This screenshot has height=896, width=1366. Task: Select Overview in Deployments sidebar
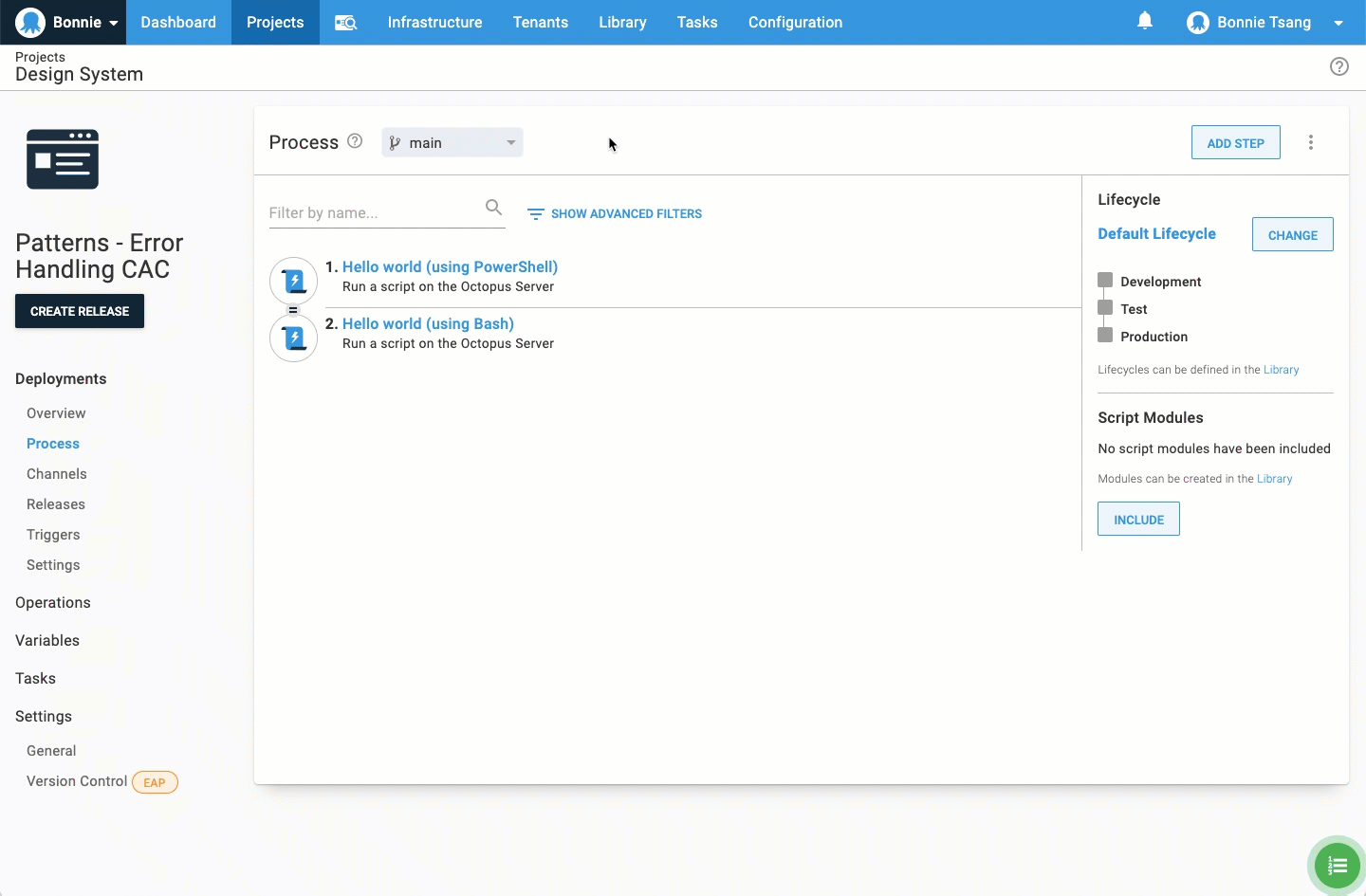coord(56,413)
